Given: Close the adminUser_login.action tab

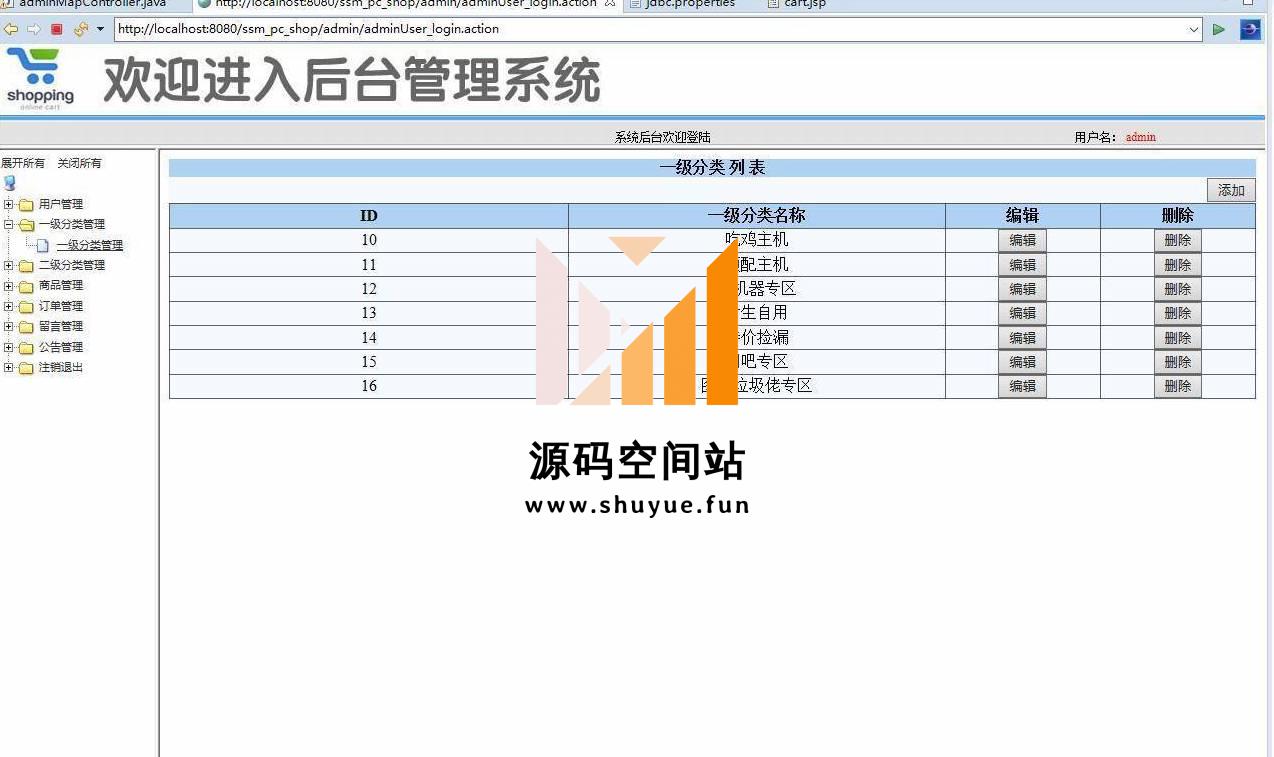Looking at the screenshot, I should (x=610, y=4).
